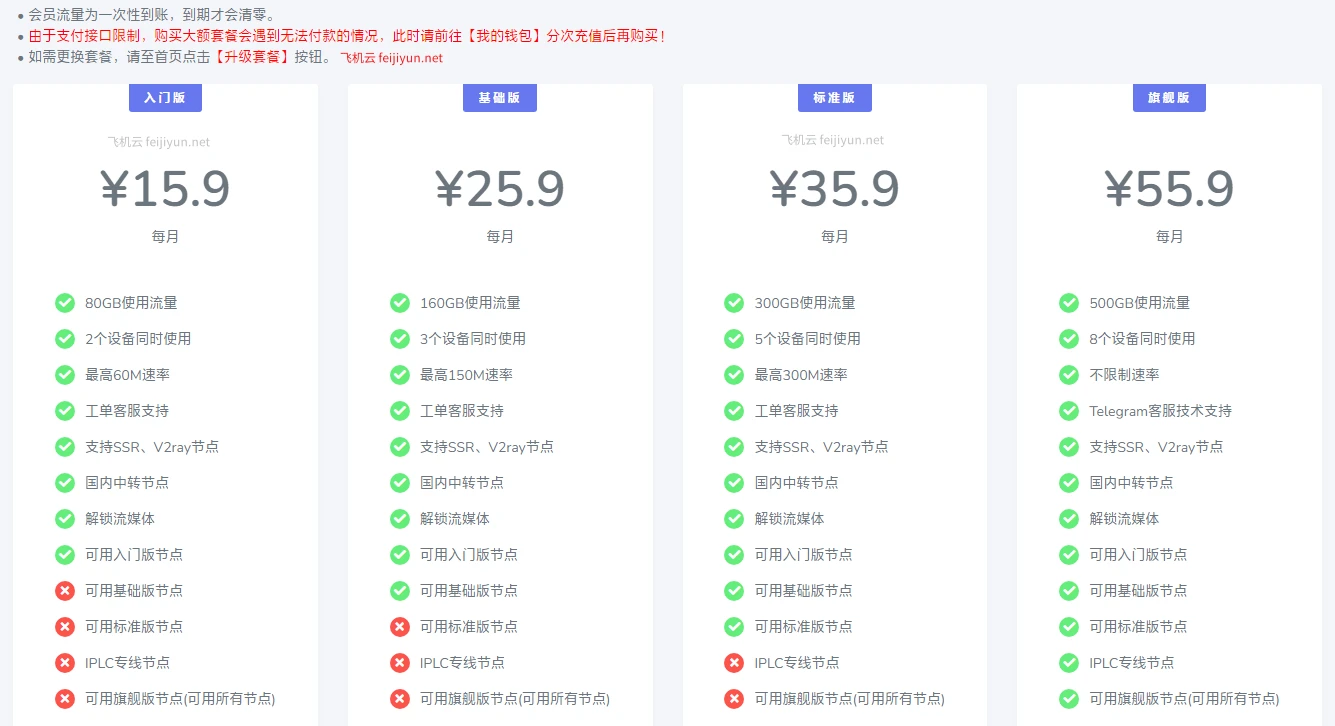Click the red X beside 可用标准版节点 in 基础版
The height and width of the screenshot is (726, 1335).
pos(400,626)
